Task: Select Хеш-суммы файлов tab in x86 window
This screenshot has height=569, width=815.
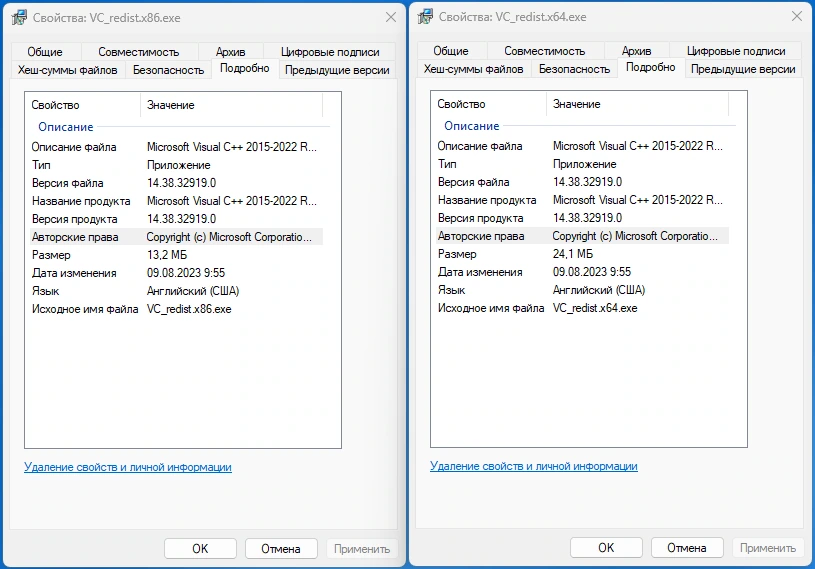Action: [x=68, y=70]
